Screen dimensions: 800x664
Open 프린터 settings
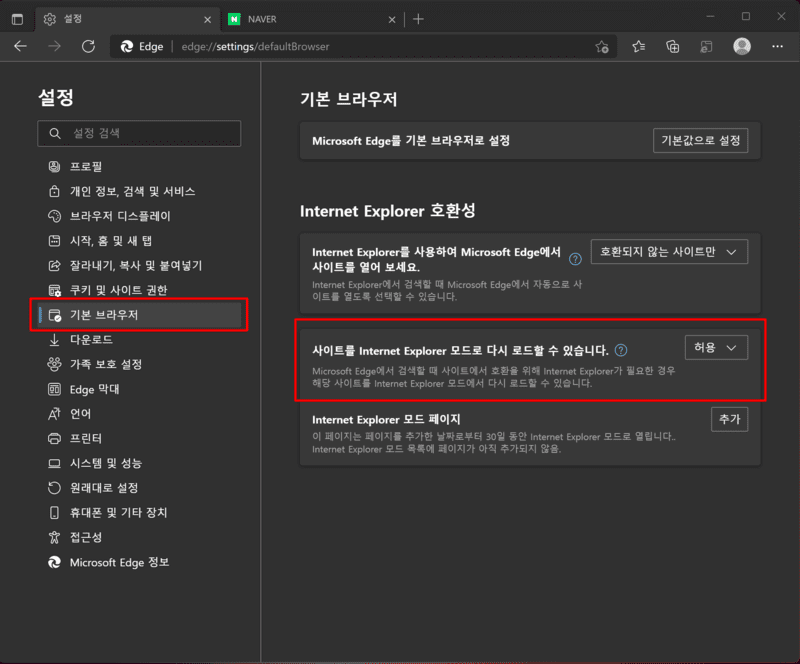coord(139,438)
